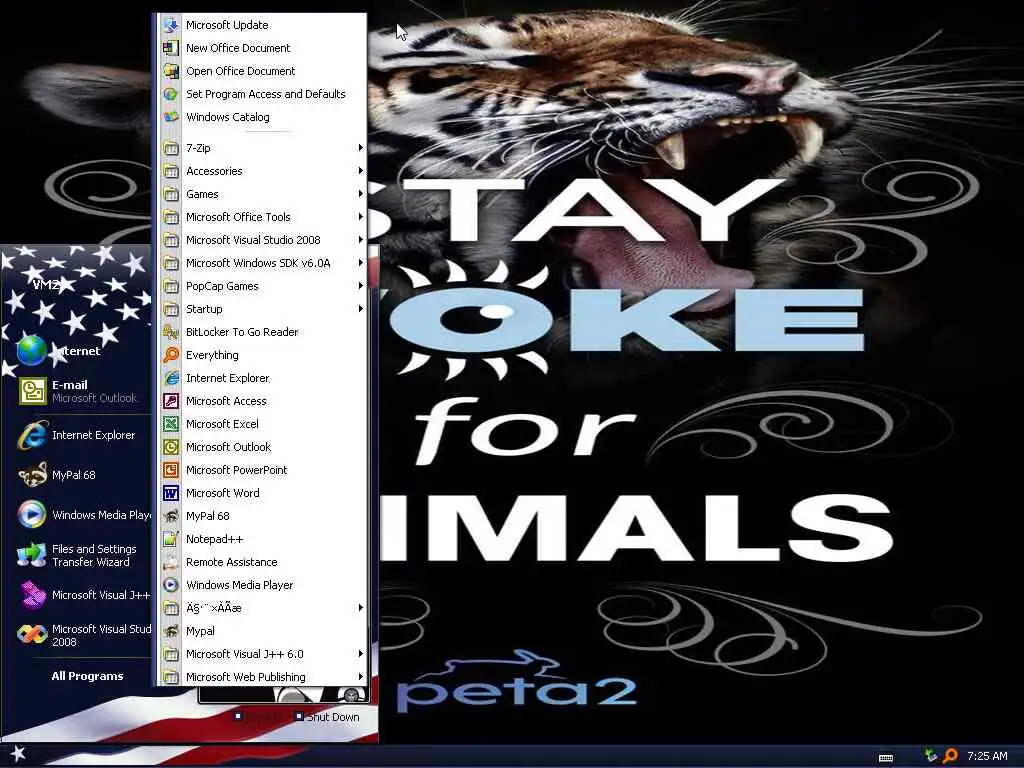Select Notepad++ in the programs menu
This screenshot has height=768, width=1024.
(x=263, y=539)
